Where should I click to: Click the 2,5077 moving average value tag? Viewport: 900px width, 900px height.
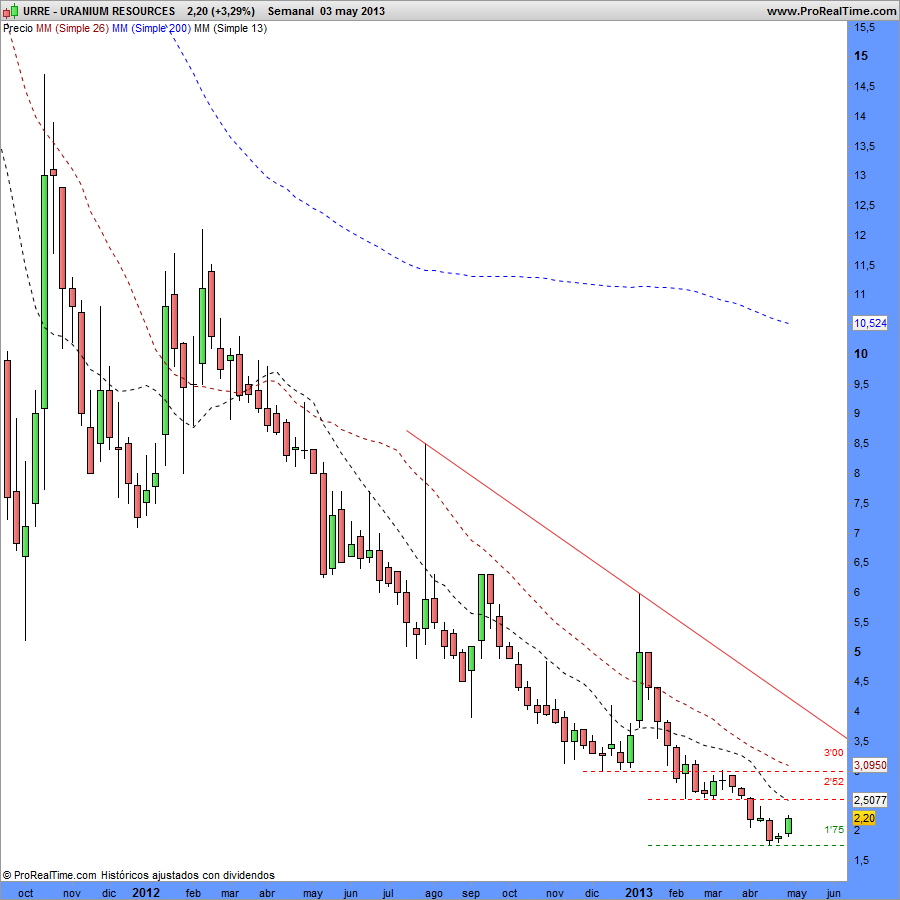point(870,800)
